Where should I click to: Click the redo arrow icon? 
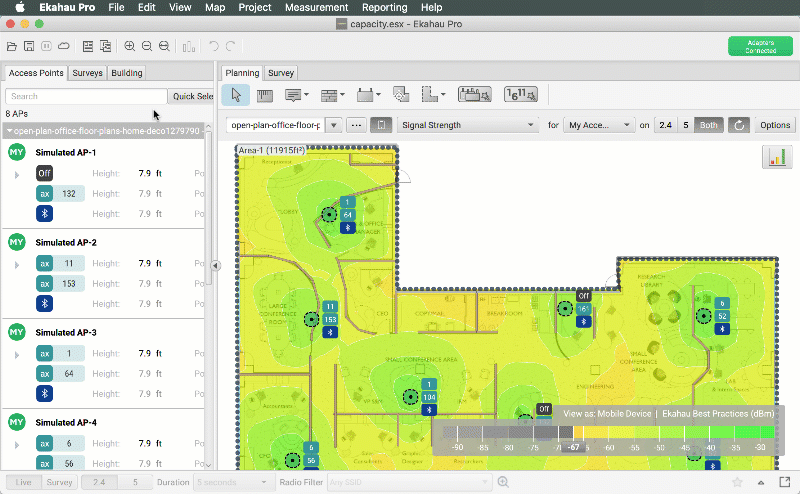231,46
